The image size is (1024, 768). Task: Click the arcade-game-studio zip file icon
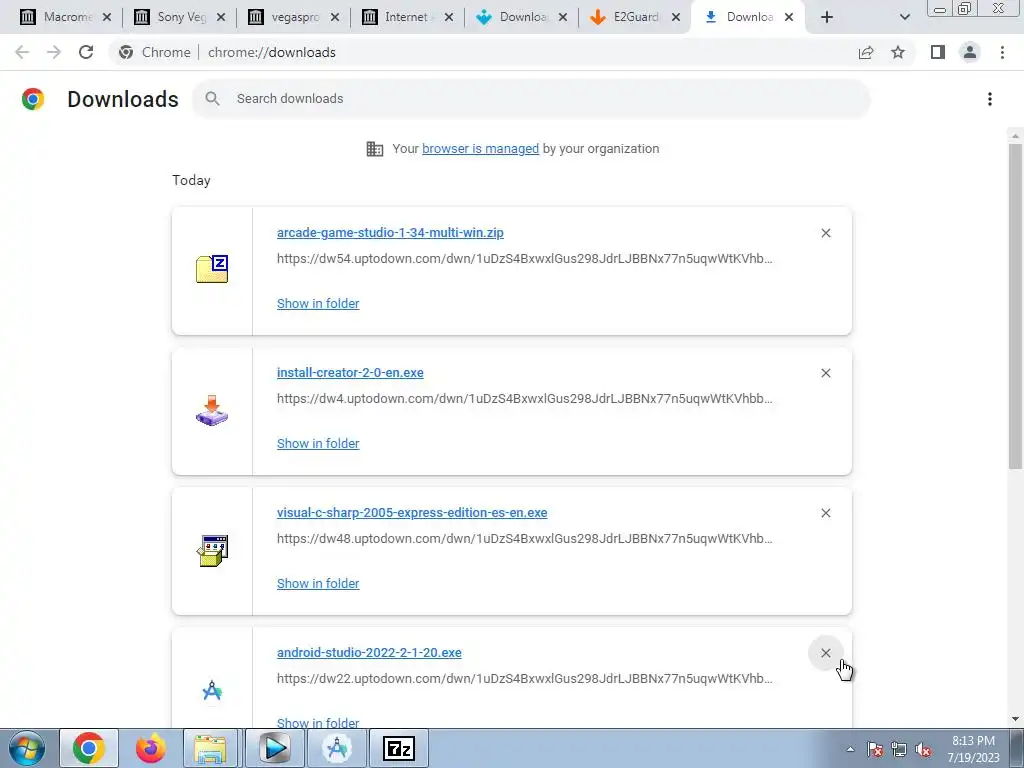212,269
